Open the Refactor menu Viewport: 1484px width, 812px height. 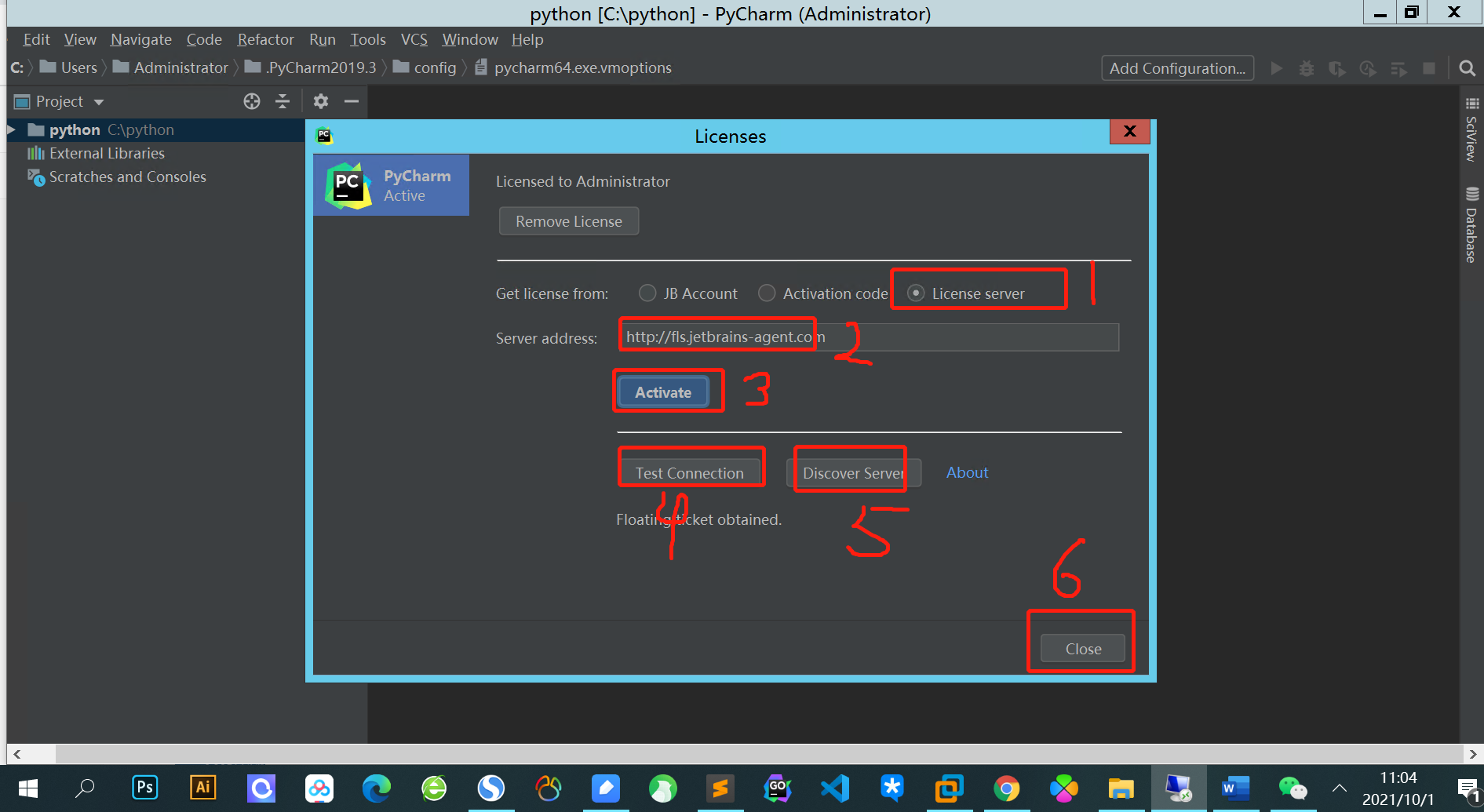pyautogui.click(x=265, y=39)
